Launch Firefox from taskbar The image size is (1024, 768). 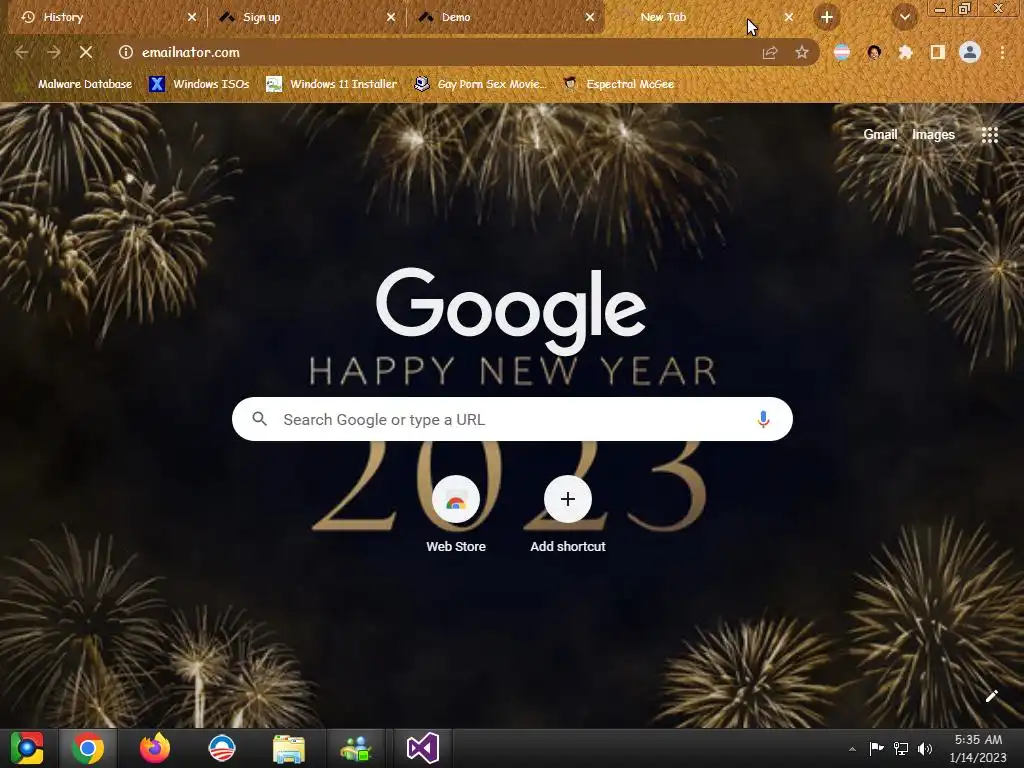coord(155,748)
